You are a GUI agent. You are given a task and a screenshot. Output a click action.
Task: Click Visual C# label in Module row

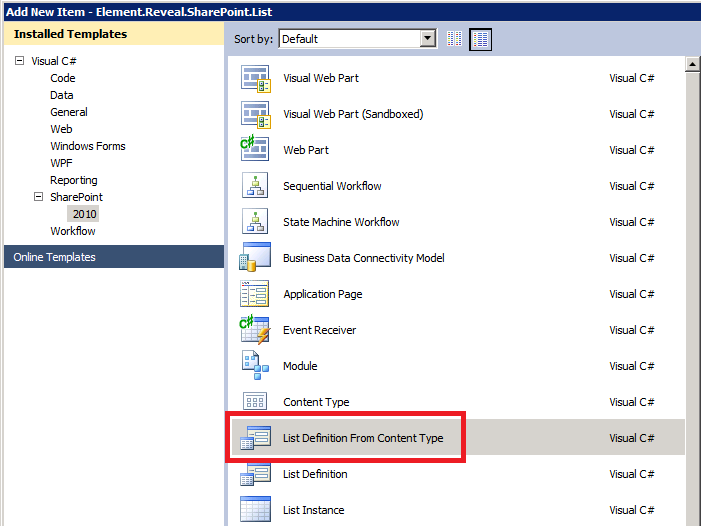(632, 366)
